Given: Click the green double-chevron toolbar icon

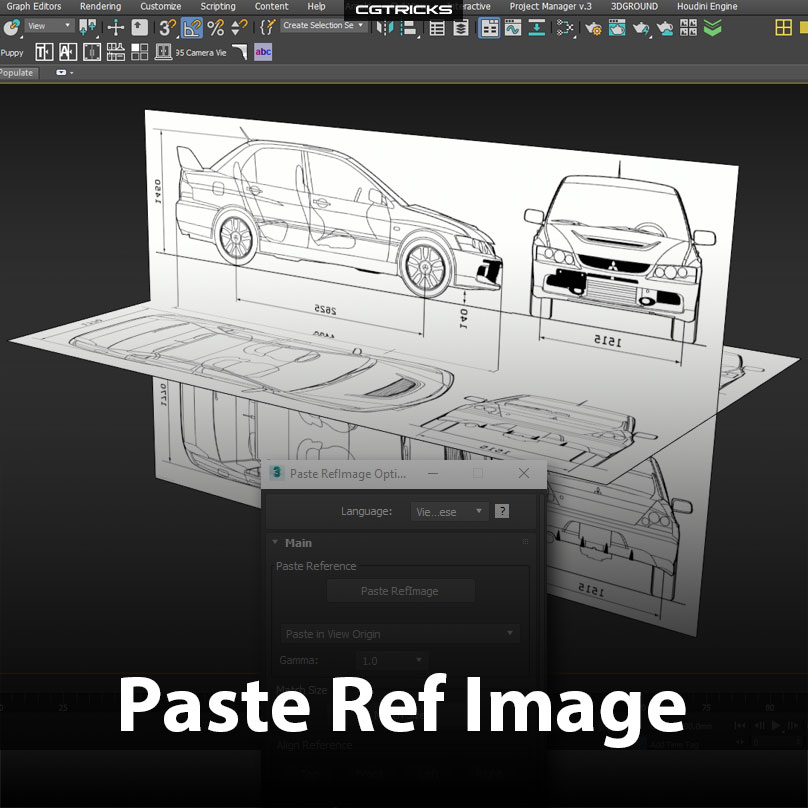Looking at the screenshot, I should (712, 28).
